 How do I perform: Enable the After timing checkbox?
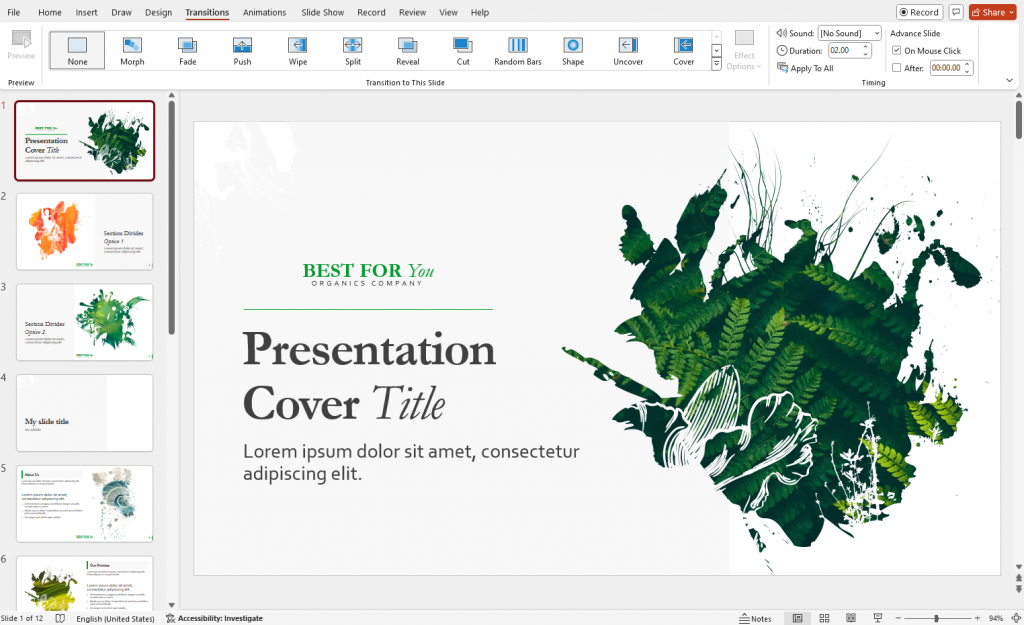(897, 68)
